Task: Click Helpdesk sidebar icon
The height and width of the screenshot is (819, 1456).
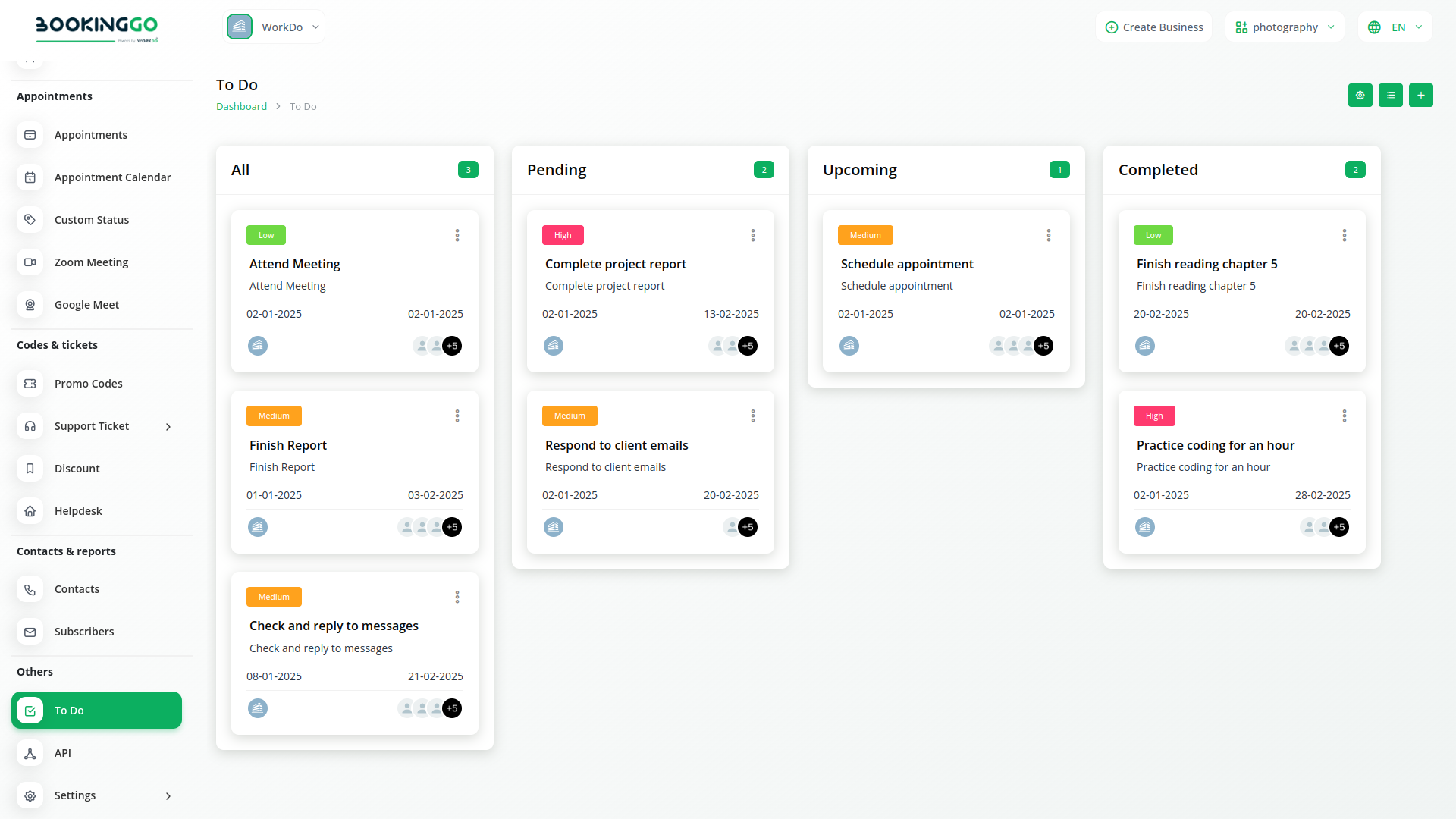Action: [30, 511]
